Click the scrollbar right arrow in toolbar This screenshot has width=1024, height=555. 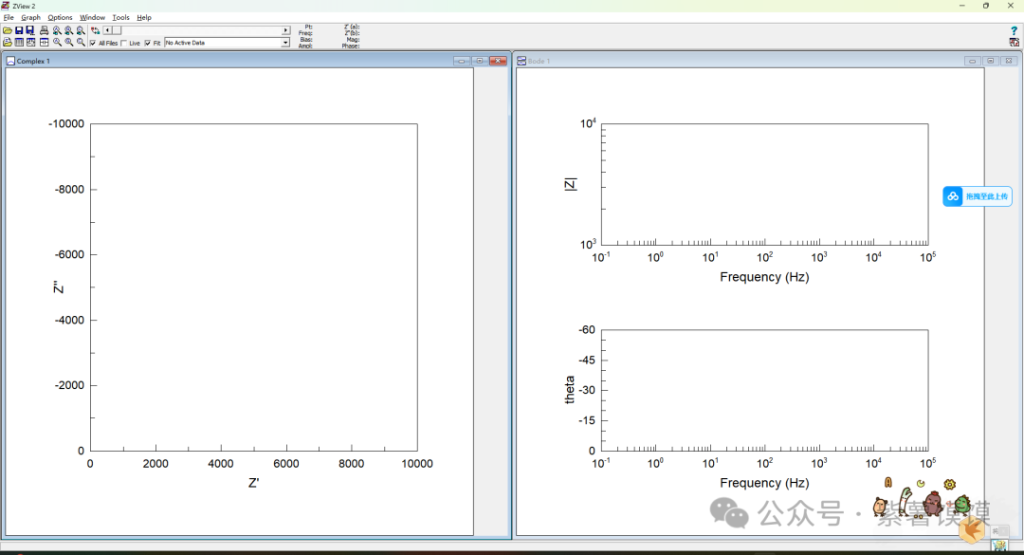tap(286, 31)
